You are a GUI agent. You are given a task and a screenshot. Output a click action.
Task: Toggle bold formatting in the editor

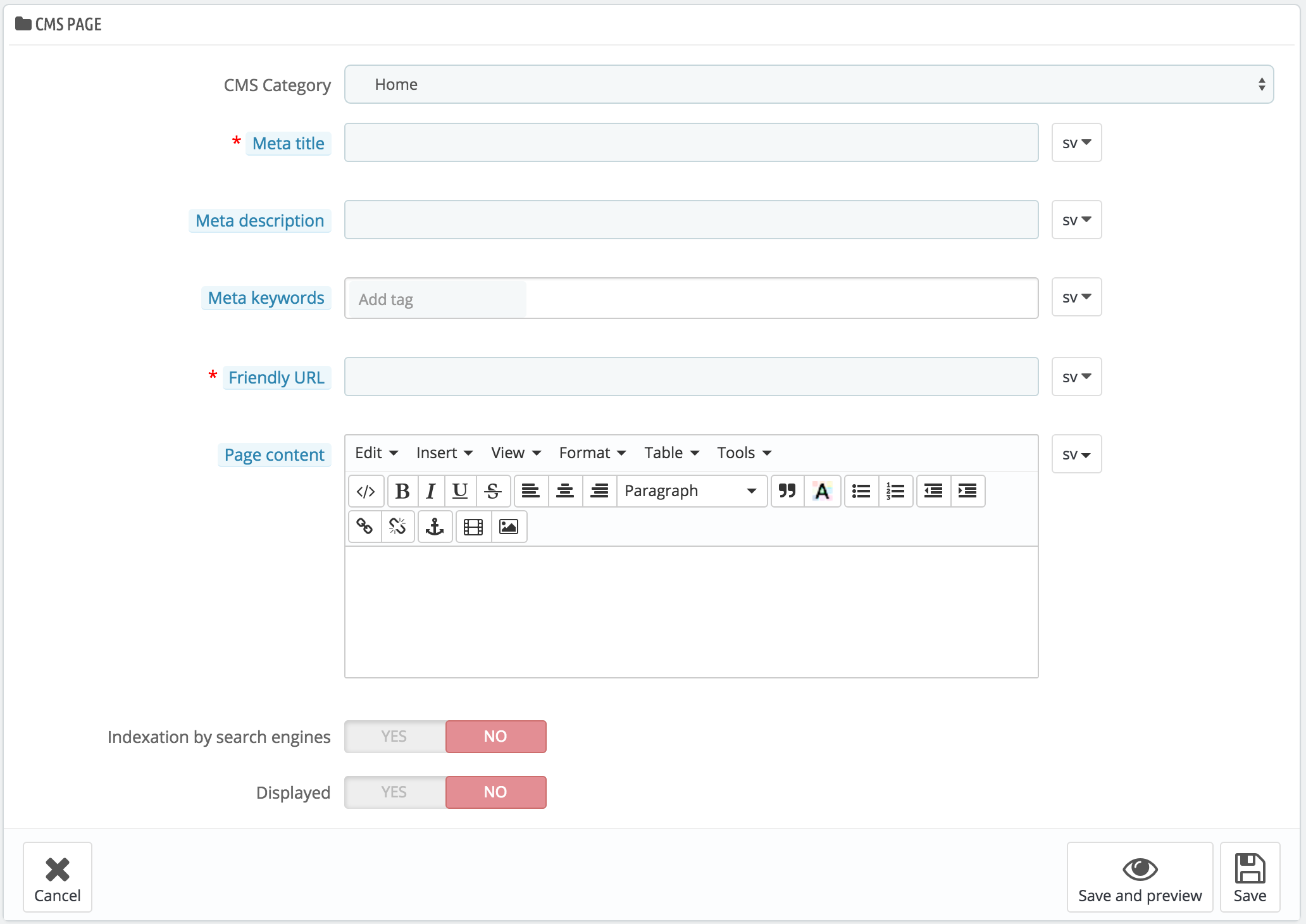[x=402, y=490]
